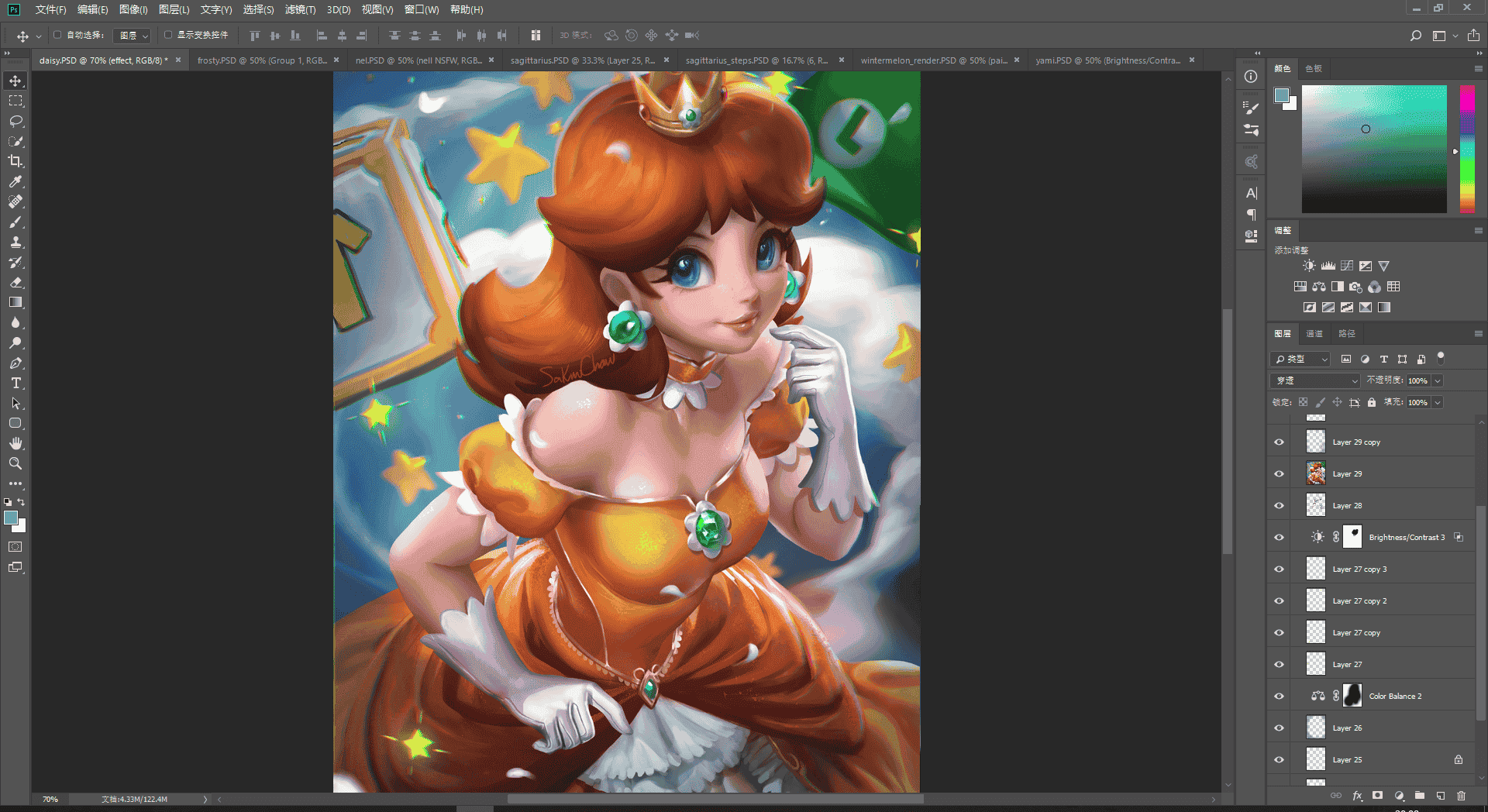Hide the Layer 29 copy layer

1280,442
